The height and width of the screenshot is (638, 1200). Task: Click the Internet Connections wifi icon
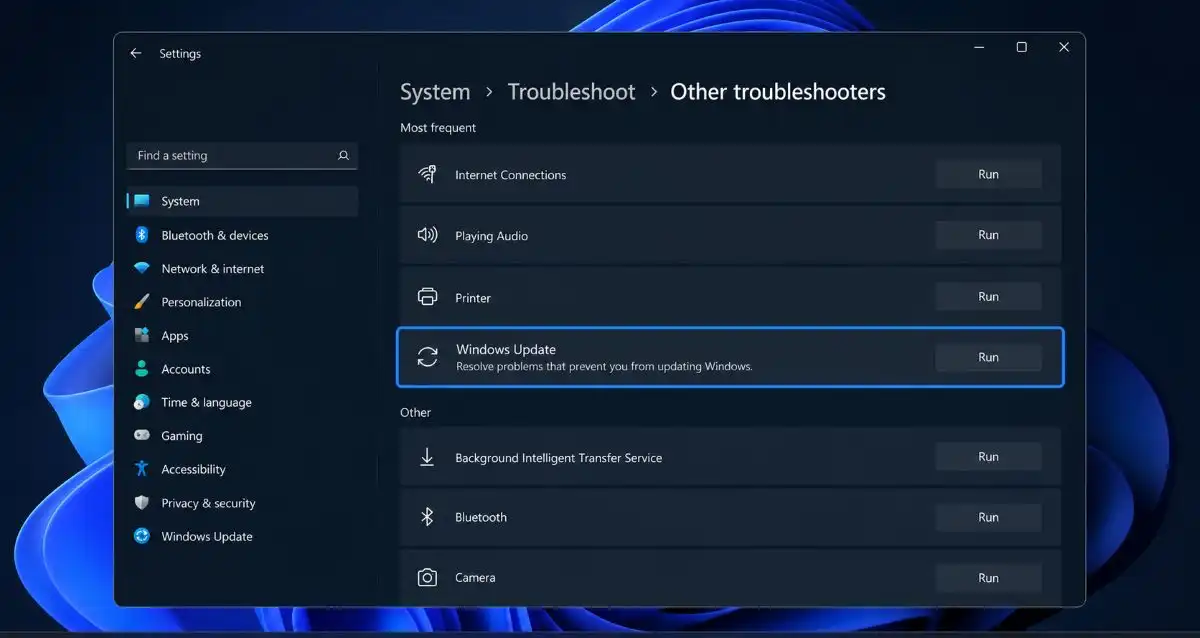427,175
